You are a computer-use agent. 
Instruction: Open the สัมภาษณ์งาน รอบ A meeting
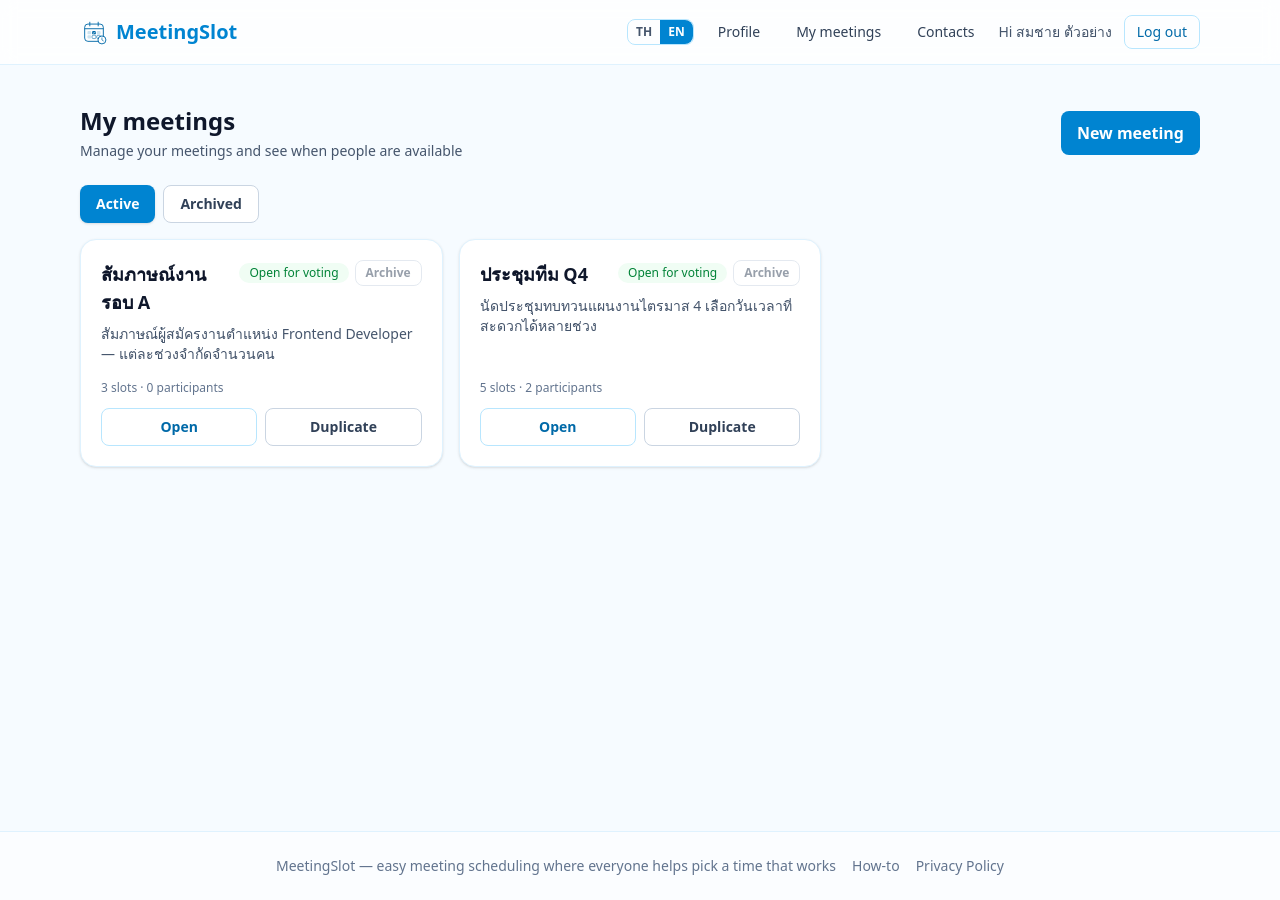coord(179,427)
